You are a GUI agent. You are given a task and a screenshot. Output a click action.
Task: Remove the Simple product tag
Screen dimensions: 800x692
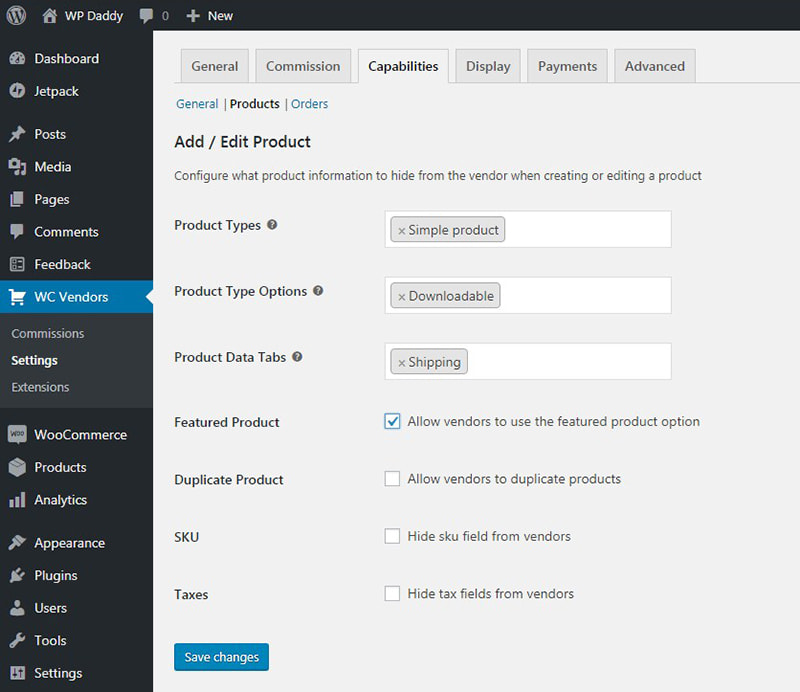[402, 231]
